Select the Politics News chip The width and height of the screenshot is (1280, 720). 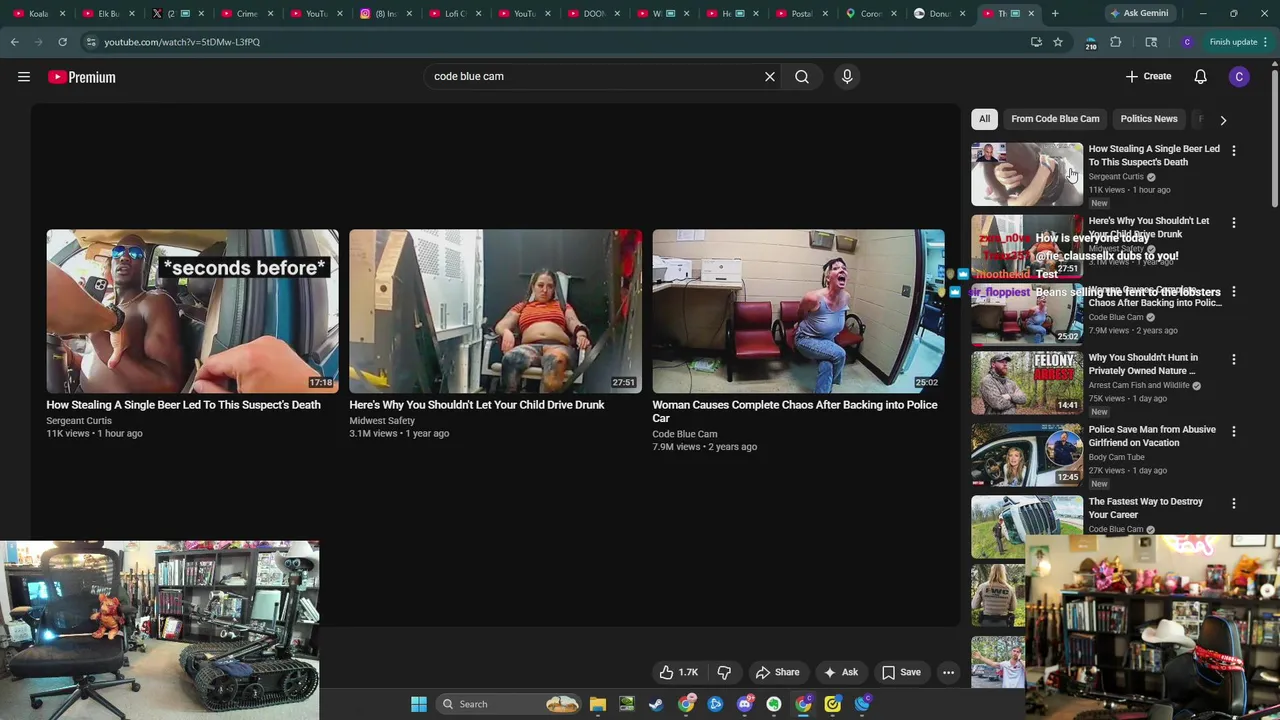pyautogui.click(x=1149, y=119)
